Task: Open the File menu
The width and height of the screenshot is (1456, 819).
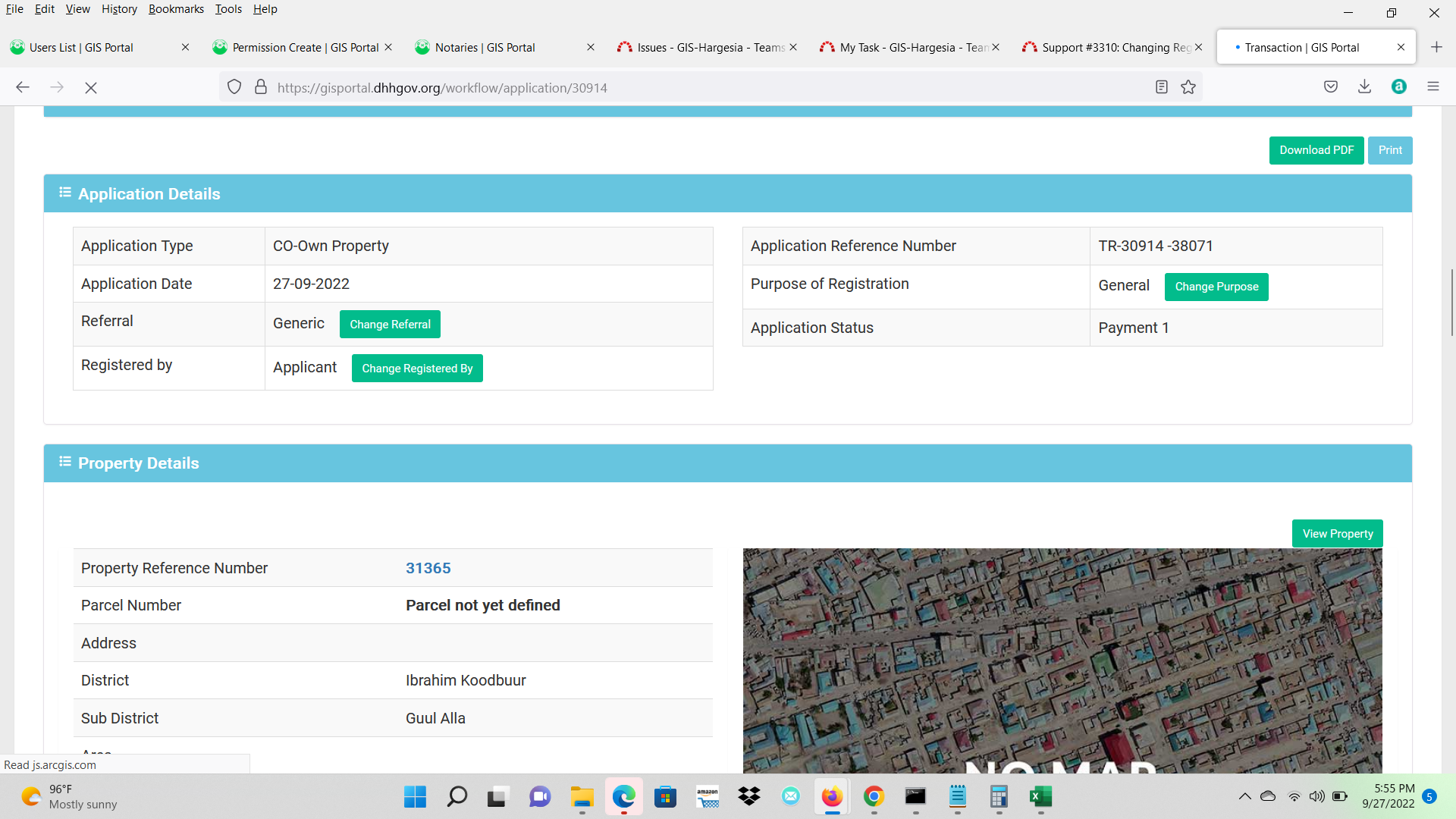Action: pos(14,9)
